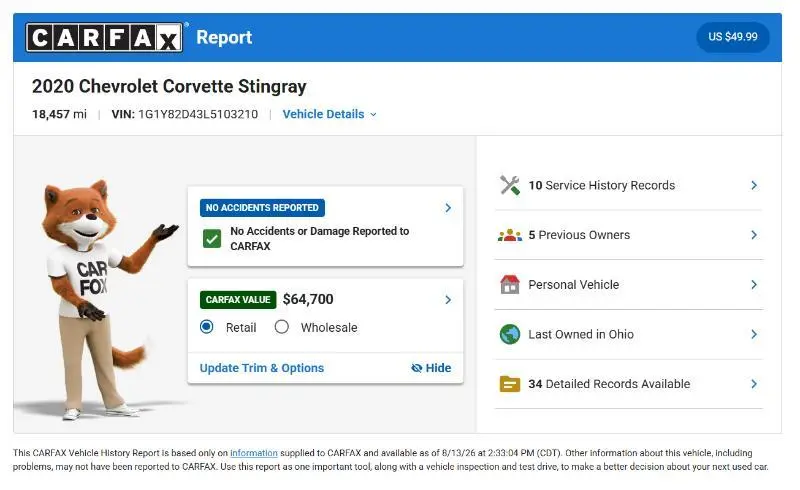
Task: Click '10 Service History Records' text
Action: 602,185
